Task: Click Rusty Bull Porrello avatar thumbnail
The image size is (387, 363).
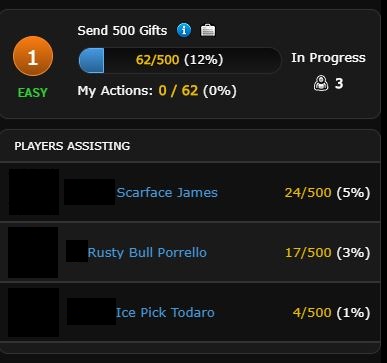Action: pyautogui.click(x=33, y=252)
